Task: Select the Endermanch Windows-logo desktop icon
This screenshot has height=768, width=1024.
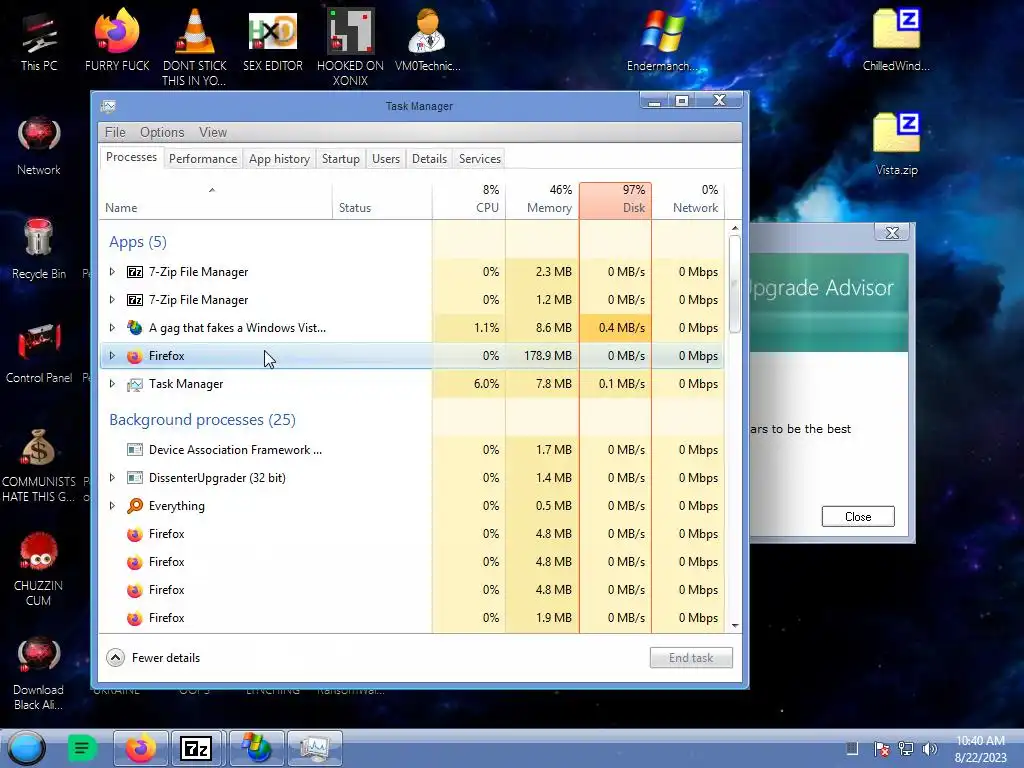Action: click(x=662, y=40)
